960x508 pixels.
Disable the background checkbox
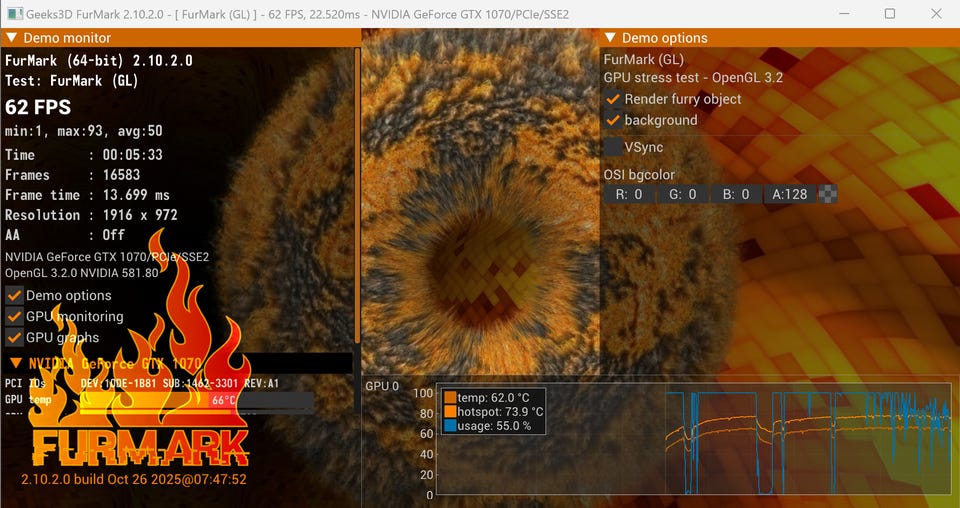613,120
